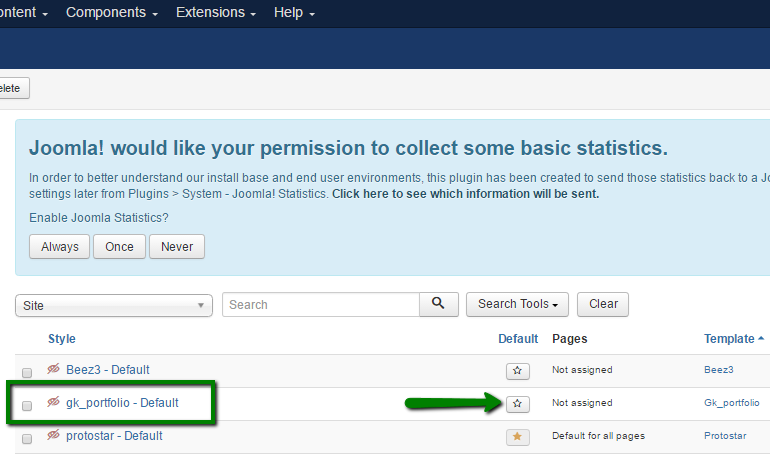Tick the checkbox for protostar - Default

pyautogui.click(x=27, y=439)
